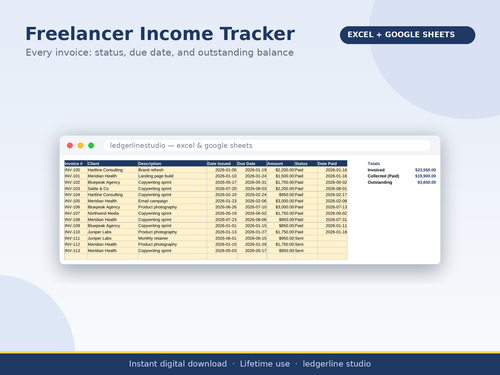Click the 'Sent' status in the INV-111 row
The image size is (500, 375).
(x=306, y=238)
